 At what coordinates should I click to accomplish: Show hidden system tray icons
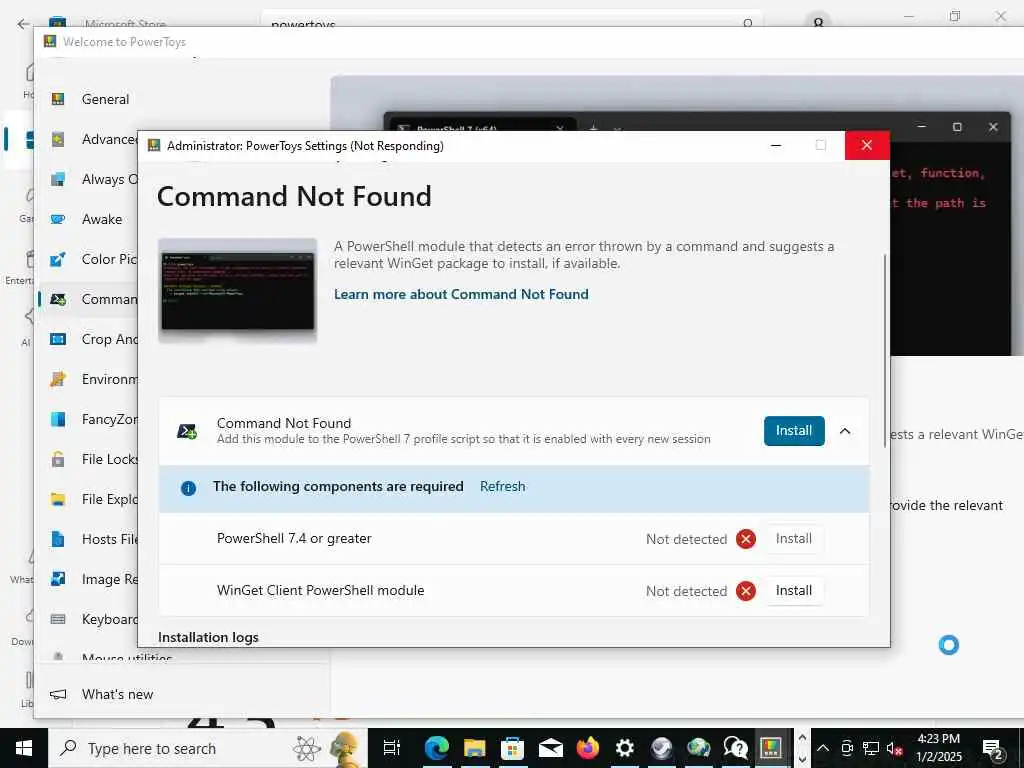click(x=823, y=748)
